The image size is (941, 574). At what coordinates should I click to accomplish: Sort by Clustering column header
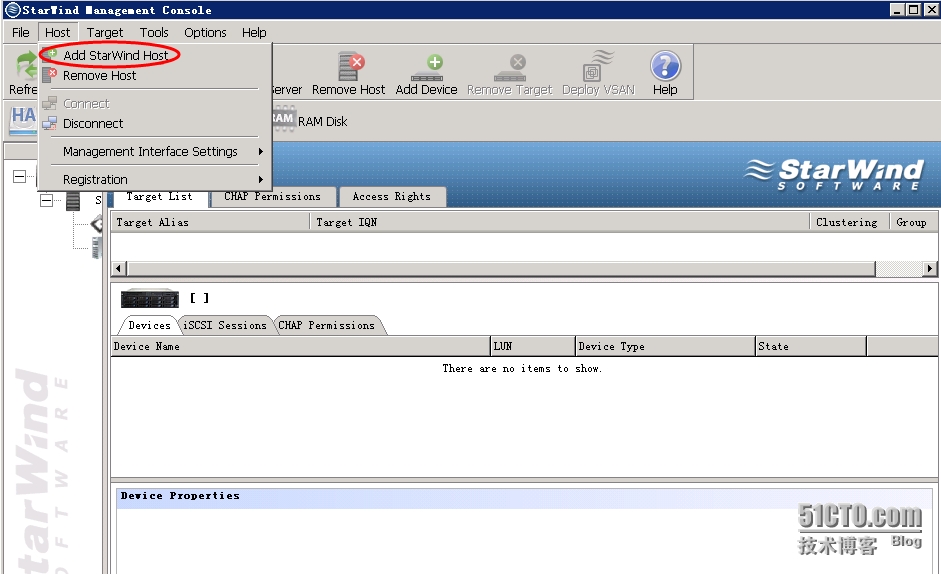tap(849, 222)
